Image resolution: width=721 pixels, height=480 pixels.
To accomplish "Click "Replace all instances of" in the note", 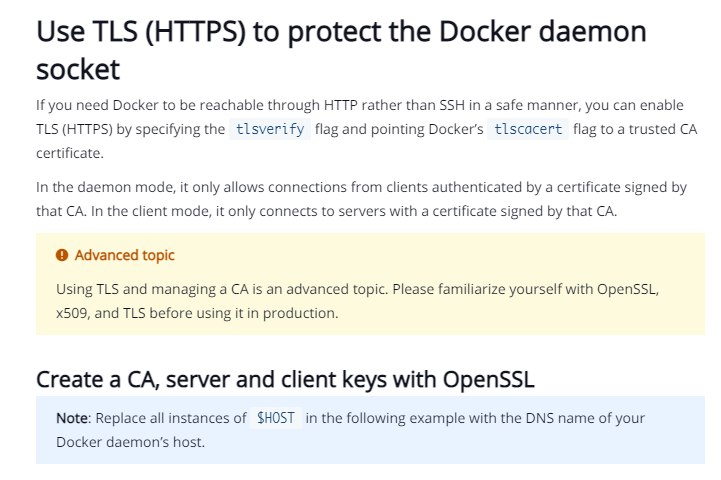I will point(171,418).
